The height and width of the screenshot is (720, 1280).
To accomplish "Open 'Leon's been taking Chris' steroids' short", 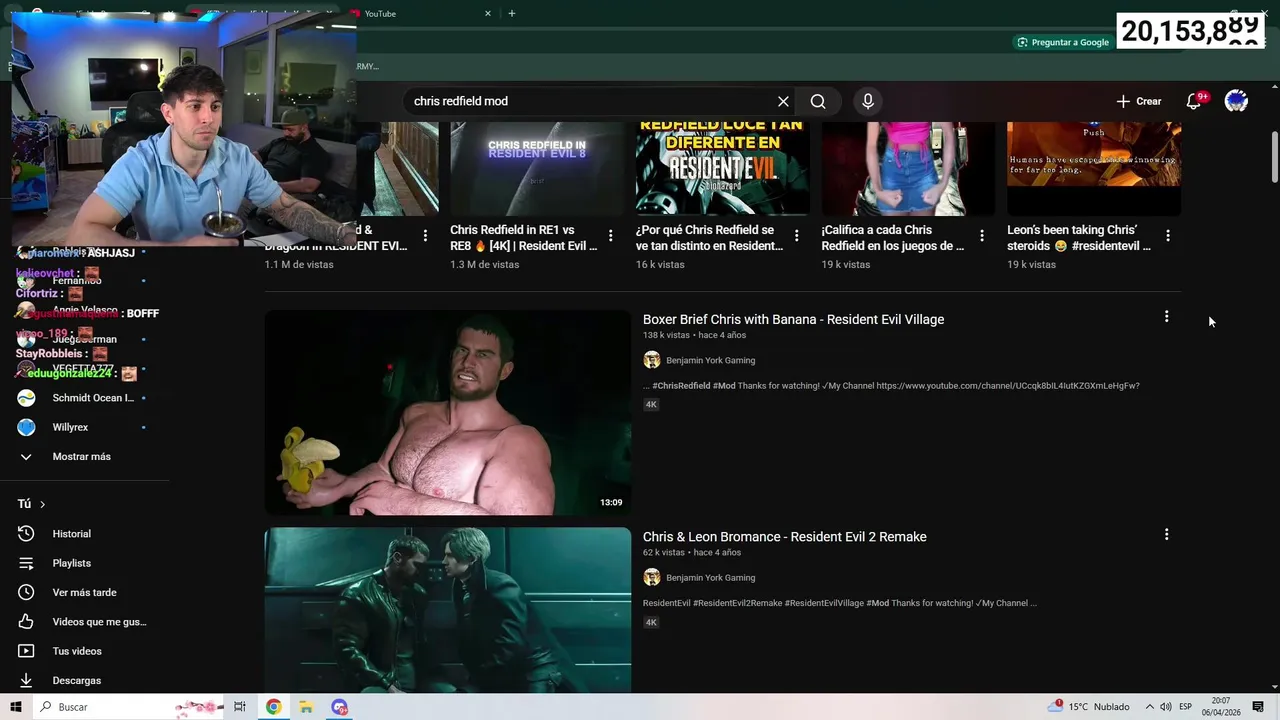I will [1080, 237].
